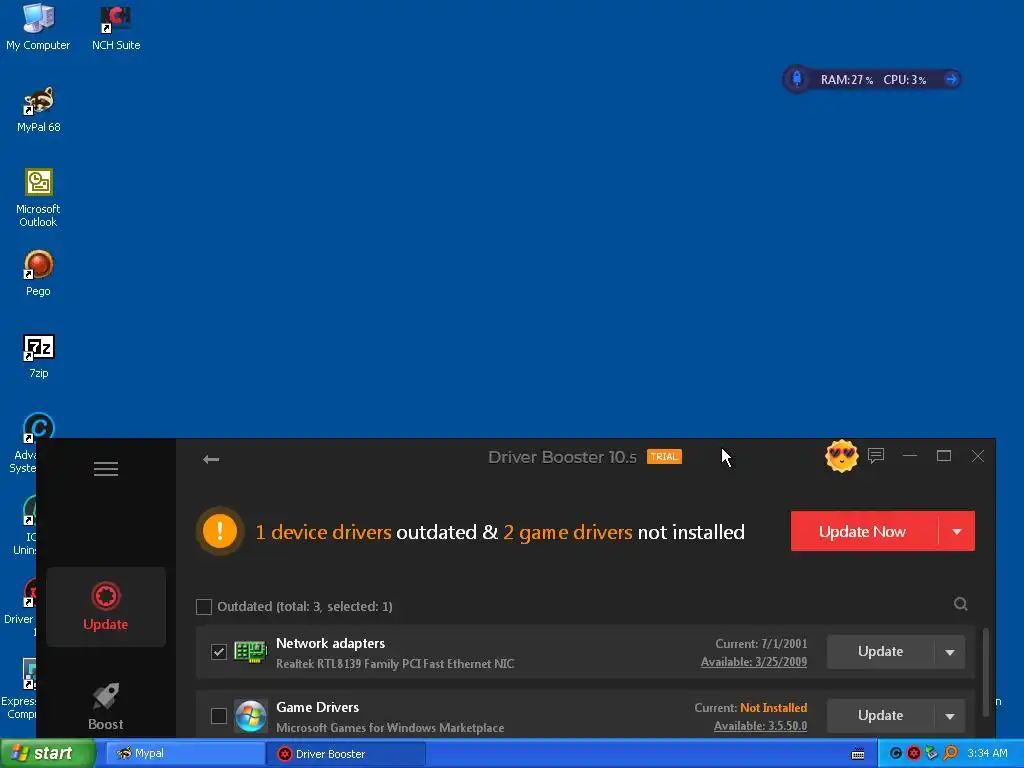Uncheck the Network adapters checkbox
Image resolution: width=1024 pixels, height=768 pixels.
(219, 652)
